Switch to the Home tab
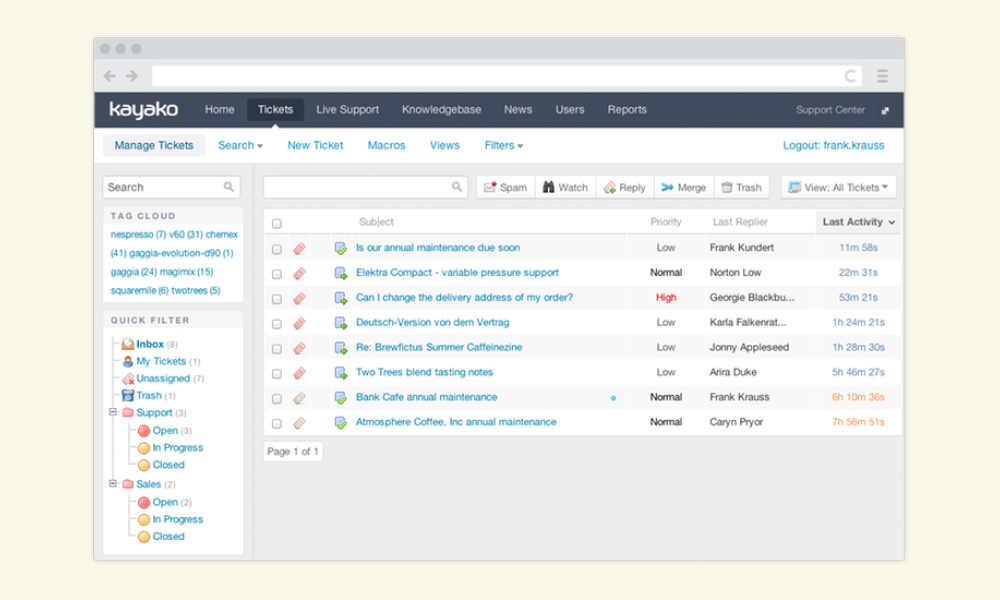 pos(219,110)
